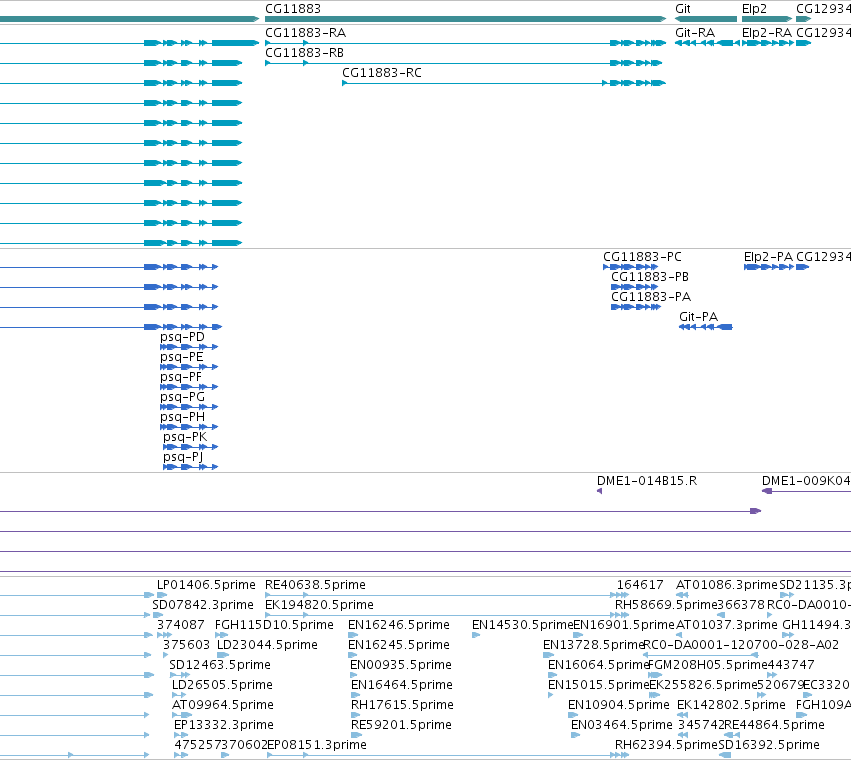The width and height of the screenshot is (851, 760).
Task: Click the EN00935.5prime EST label
Action: (x=401, y=665)
